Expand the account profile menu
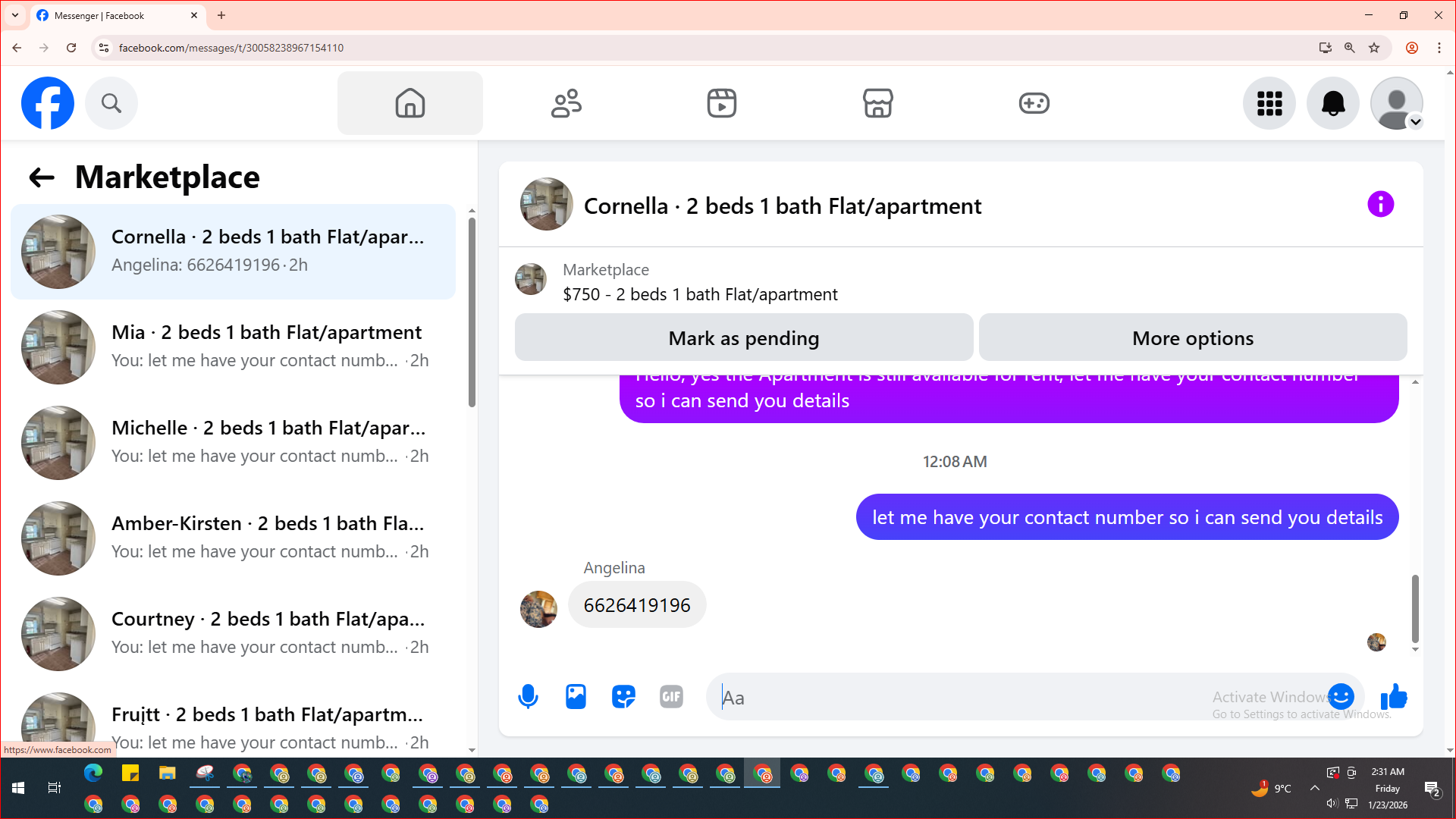The height and width of the screenshot is (819, 1456). [1397, 103]
